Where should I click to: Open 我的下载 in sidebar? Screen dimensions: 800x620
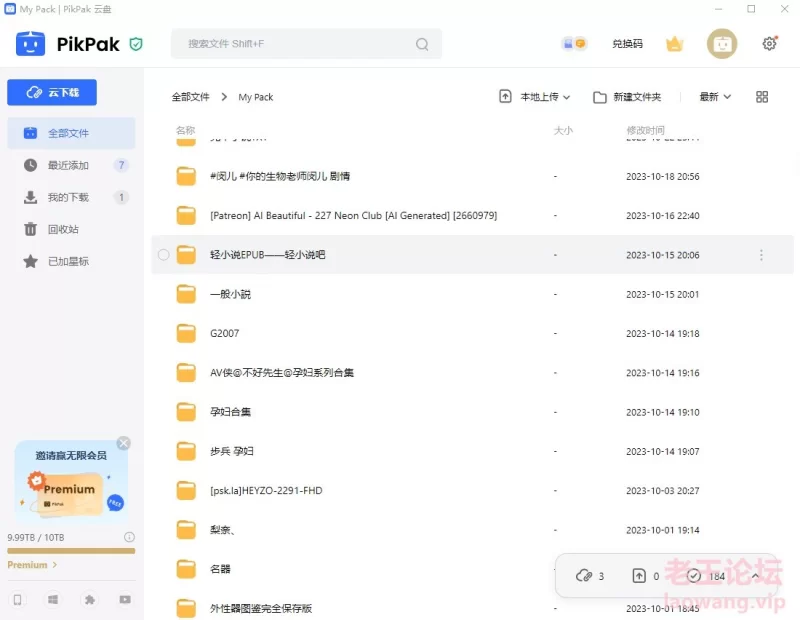click(x=71, y=197)
